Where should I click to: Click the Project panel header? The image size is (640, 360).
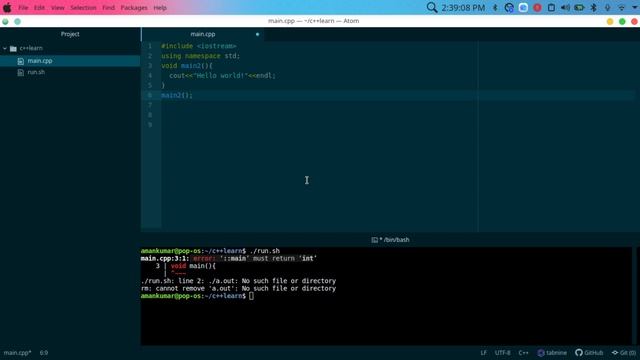click(x=70, y=34)
